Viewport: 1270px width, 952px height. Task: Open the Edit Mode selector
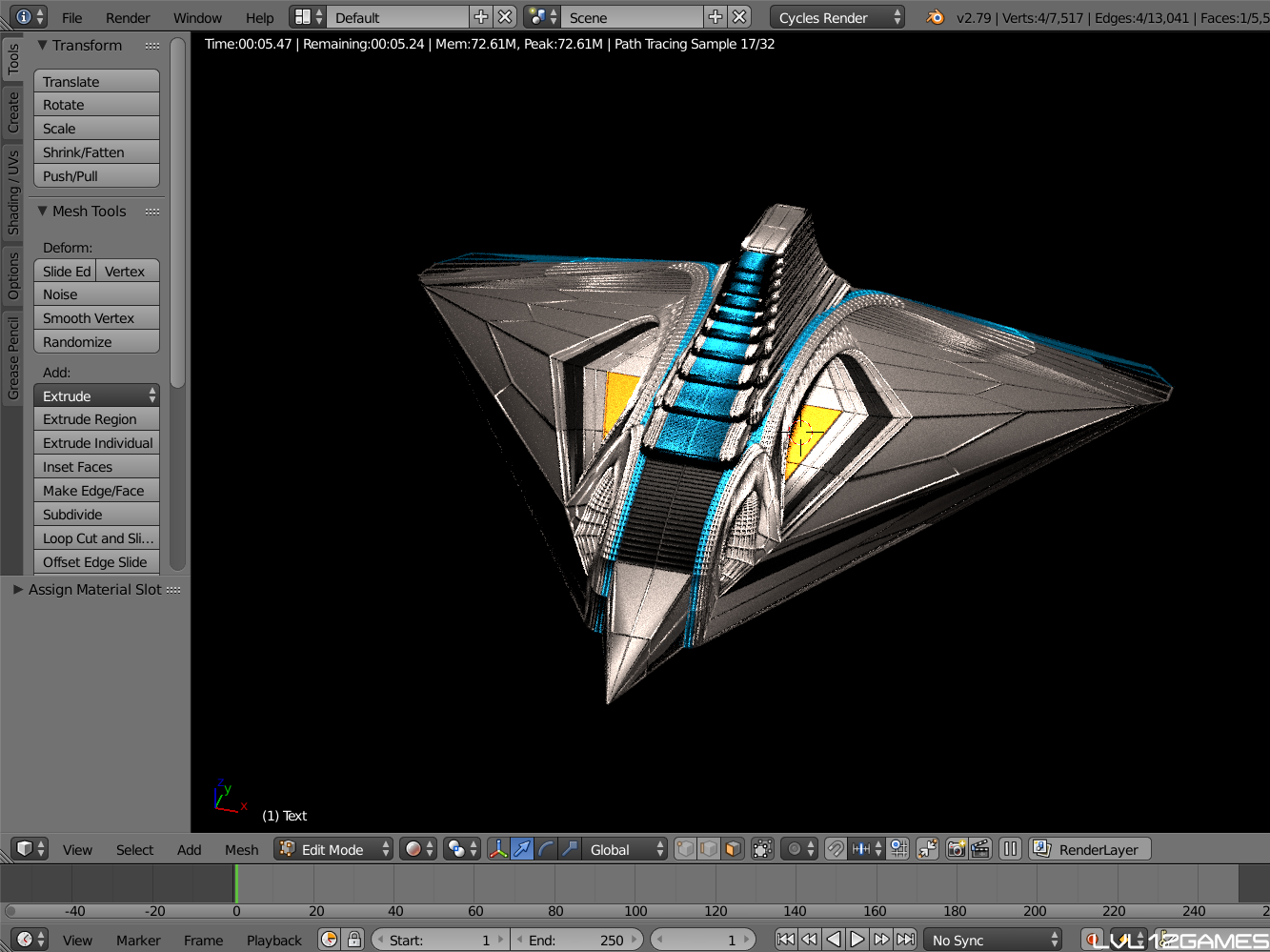pos(333,849)
